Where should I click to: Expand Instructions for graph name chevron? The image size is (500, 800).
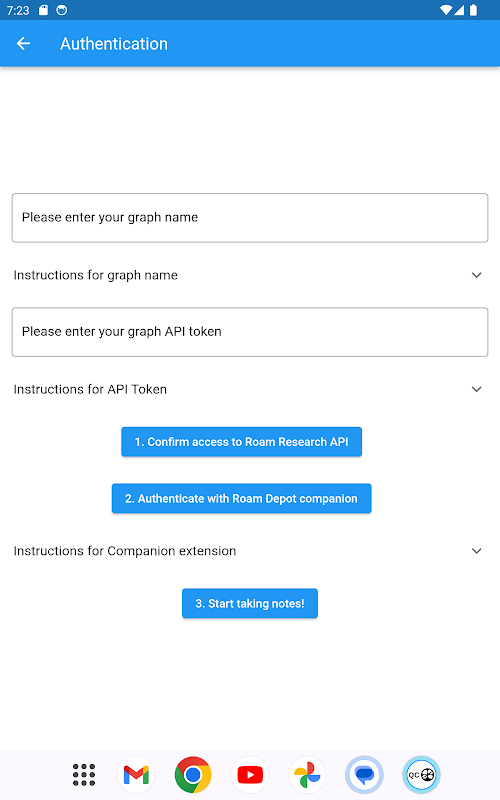[x=477, y=275]
